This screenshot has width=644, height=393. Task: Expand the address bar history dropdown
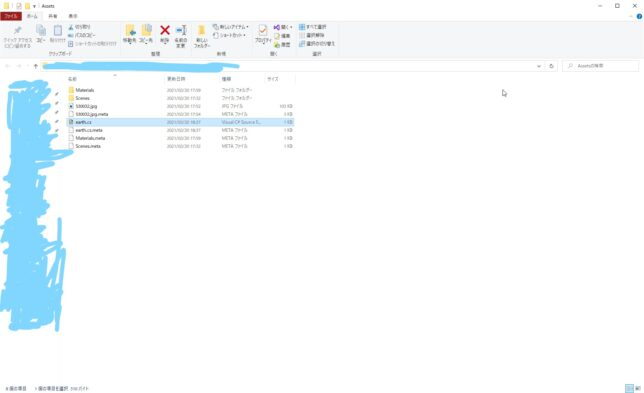539,66
